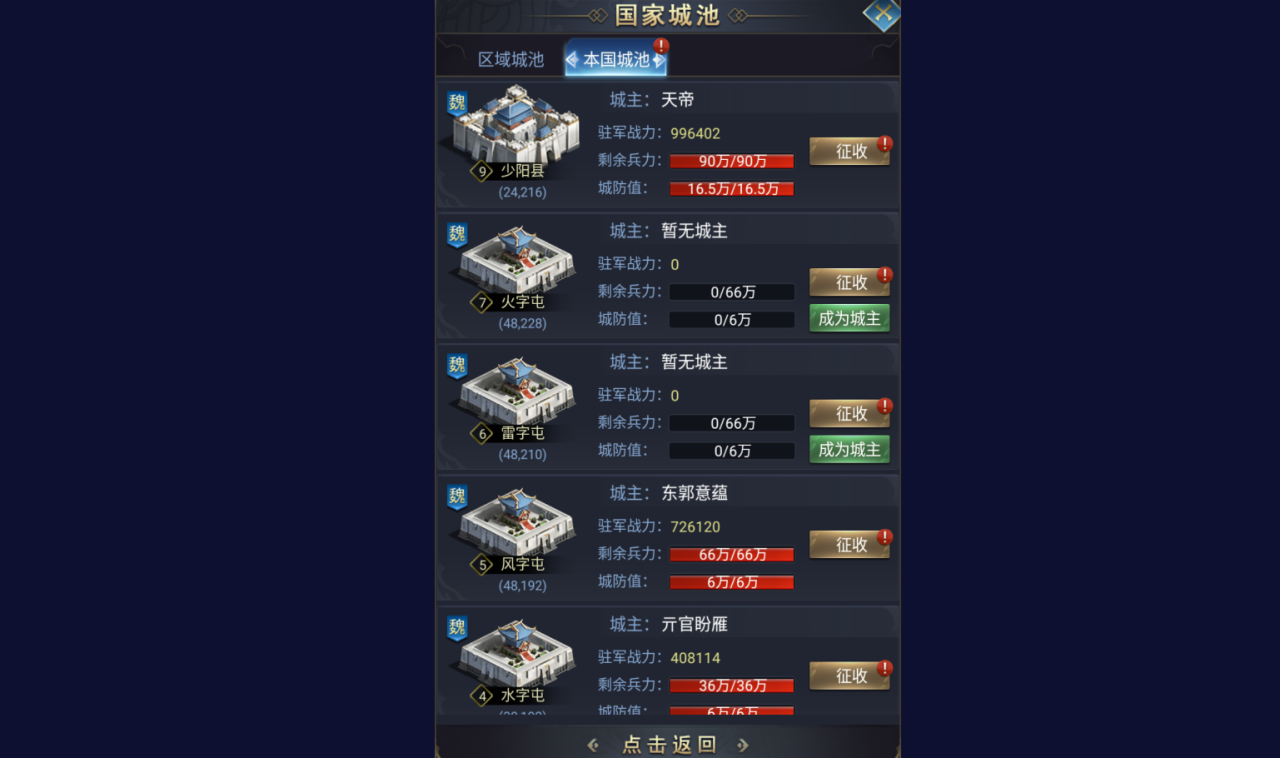
Task: Select the 本国城池 tab
Action: 616,59
